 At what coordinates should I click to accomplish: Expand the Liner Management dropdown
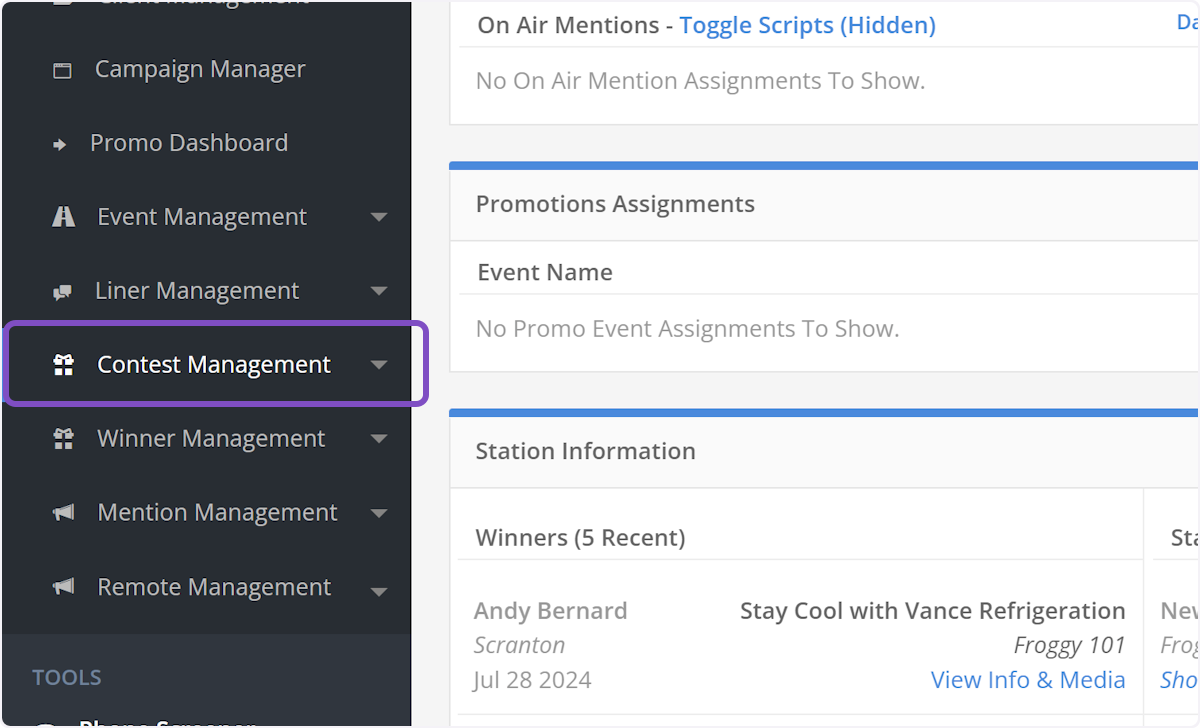[379, 290]
